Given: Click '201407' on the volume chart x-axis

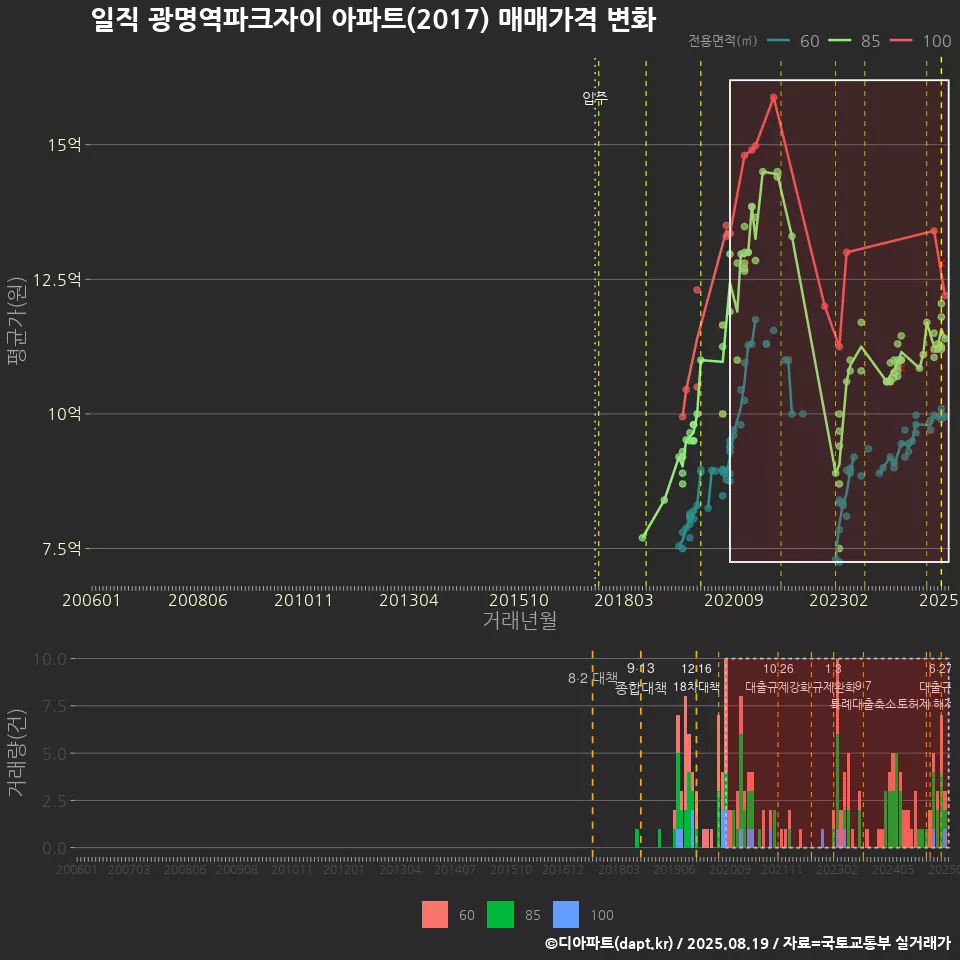Looking at the screenshot, I should click(x=455, y=869).
